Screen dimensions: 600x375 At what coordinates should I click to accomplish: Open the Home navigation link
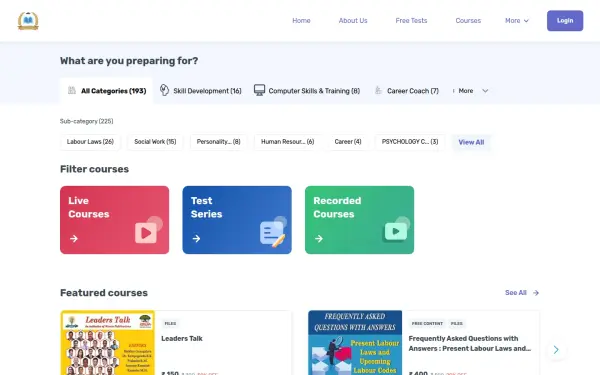[301, 21]
